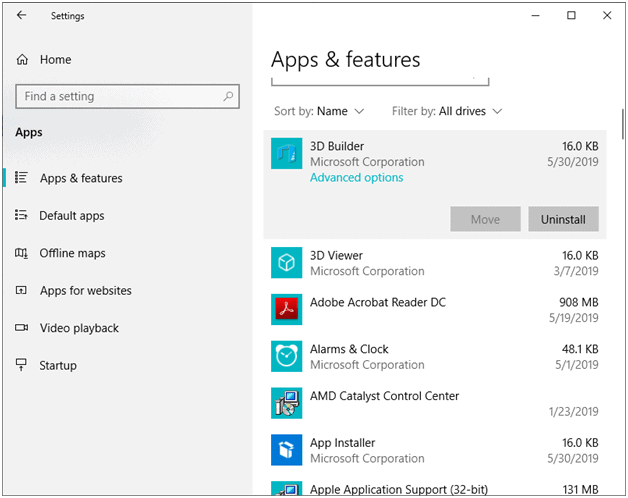Click the Apps section header in sidebar

[x=29, y=132]
